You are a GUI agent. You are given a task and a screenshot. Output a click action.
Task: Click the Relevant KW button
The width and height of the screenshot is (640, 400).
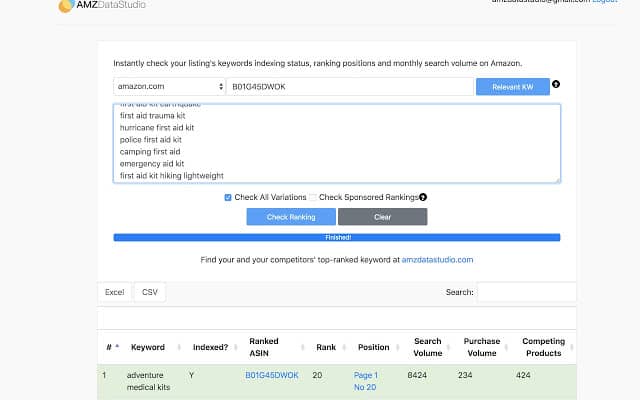click(x=513, y=87)
